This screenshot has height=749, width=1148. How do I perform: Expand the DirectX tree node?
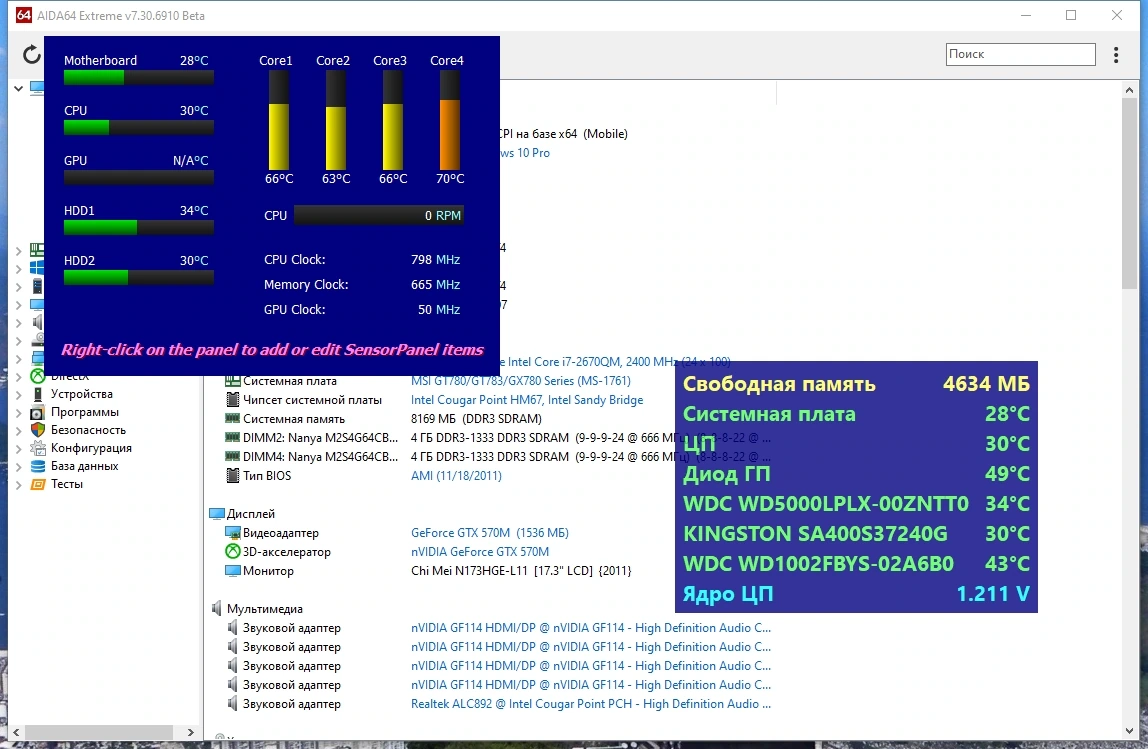coord(18,378)
